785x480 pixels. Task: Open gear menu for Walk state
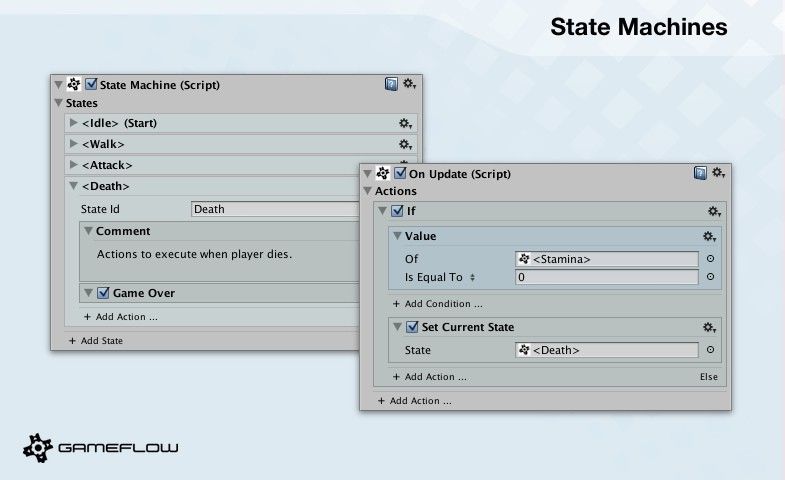[405, 144]
